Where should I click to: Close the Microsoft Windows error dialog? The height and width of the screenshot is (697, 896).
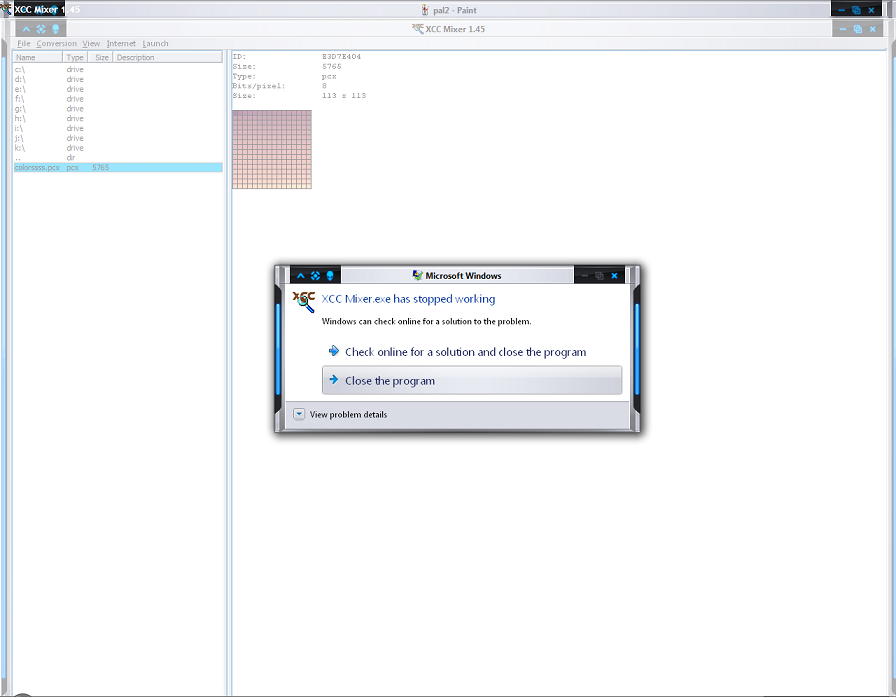click(x=614, y=275)
